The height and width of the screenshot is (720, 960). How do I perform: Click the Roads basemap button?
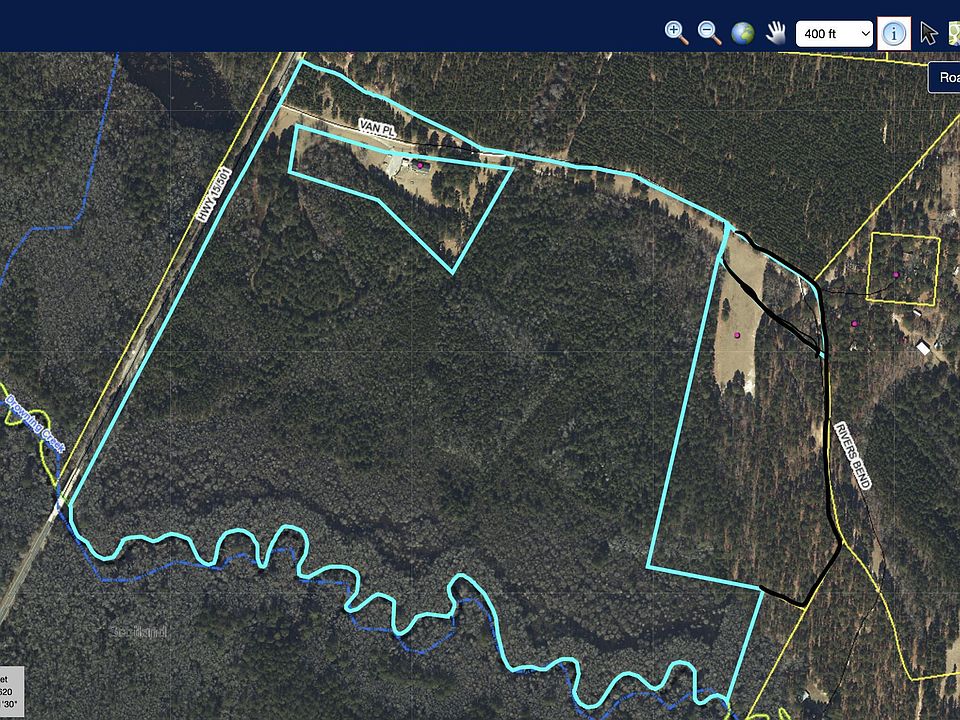click(945, 77)
